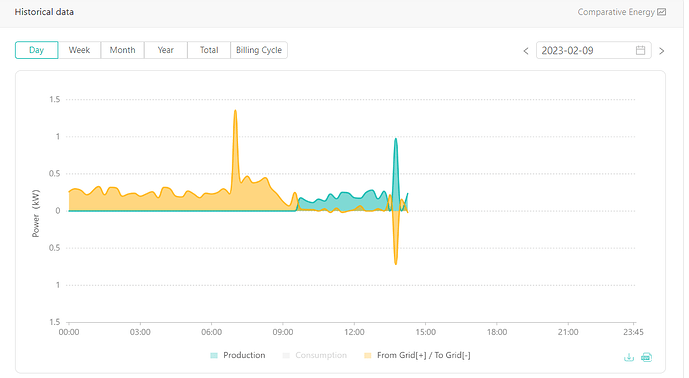Screen dimensions: 689x378
Task: Toggle From Grid / To Grid series
Action: 417,355
